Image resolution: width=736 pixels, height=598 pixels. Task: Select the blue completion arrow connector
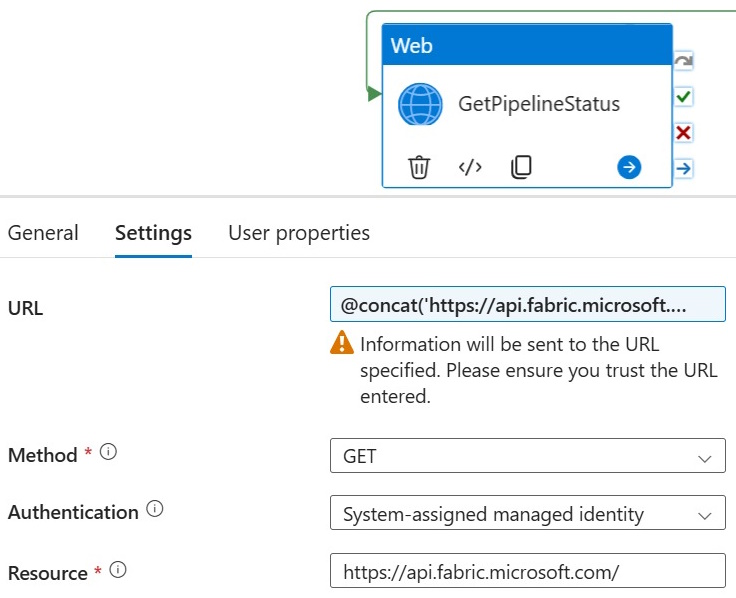click(684, 168)
